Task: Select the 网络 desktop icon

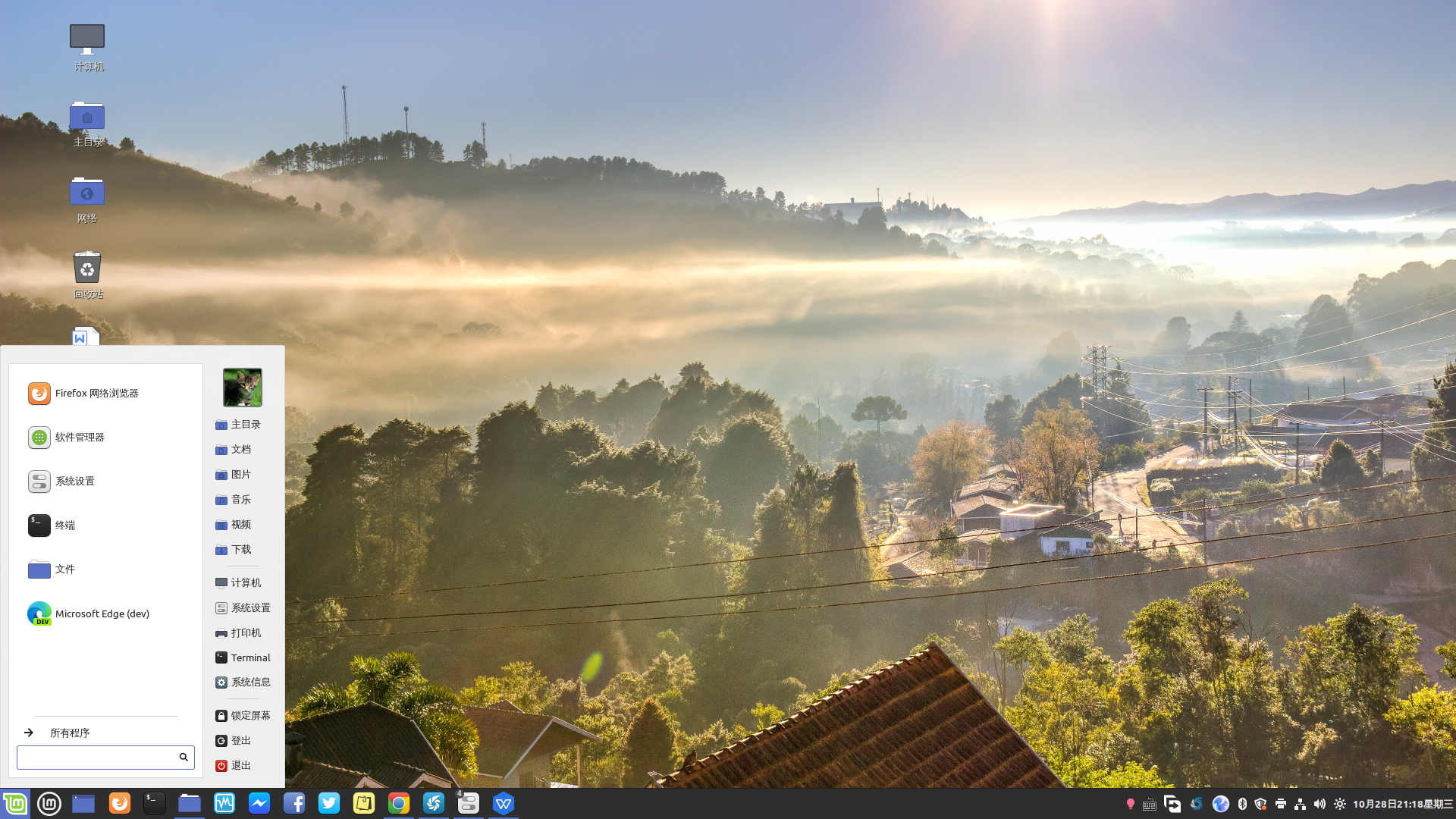Action: pyautogui.click(x=87, y=199)
